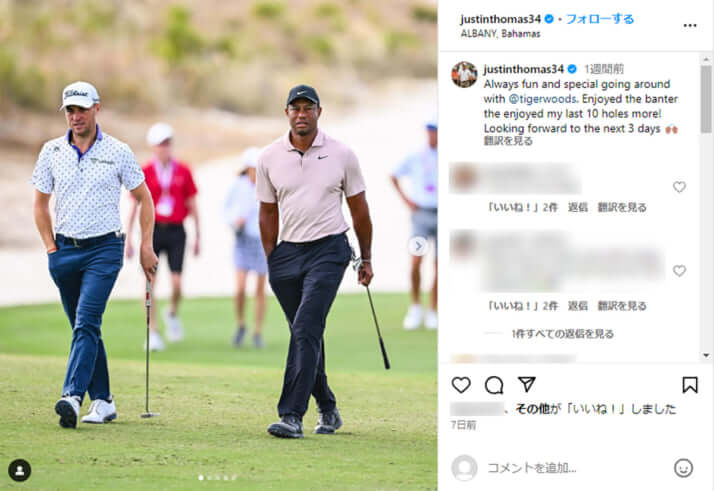The image size is (714, 491).
Task: Go to next photo with arrow chevron
Action: 418,246
